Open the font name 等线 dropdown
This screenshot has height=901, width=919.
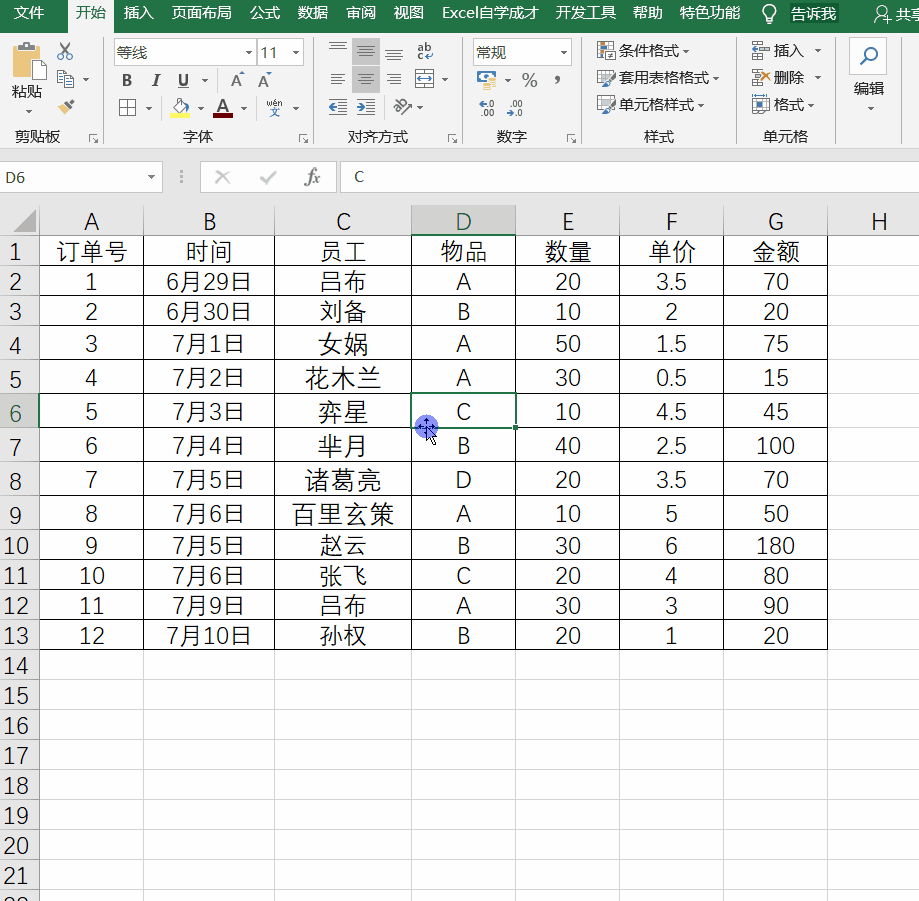(249, 53)
